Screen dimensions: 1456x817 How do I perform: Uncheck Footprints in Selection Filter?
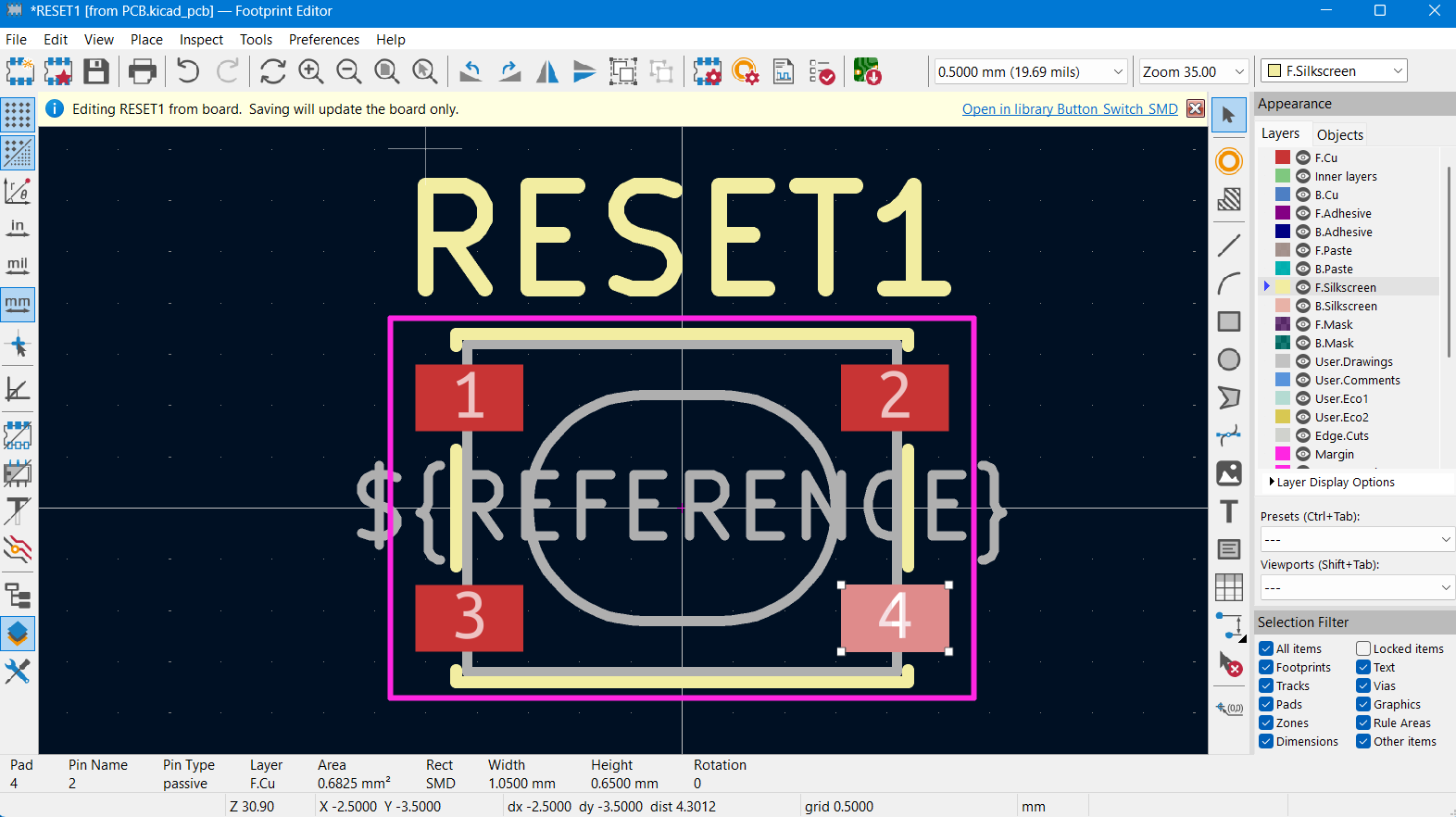point(1266,668)
